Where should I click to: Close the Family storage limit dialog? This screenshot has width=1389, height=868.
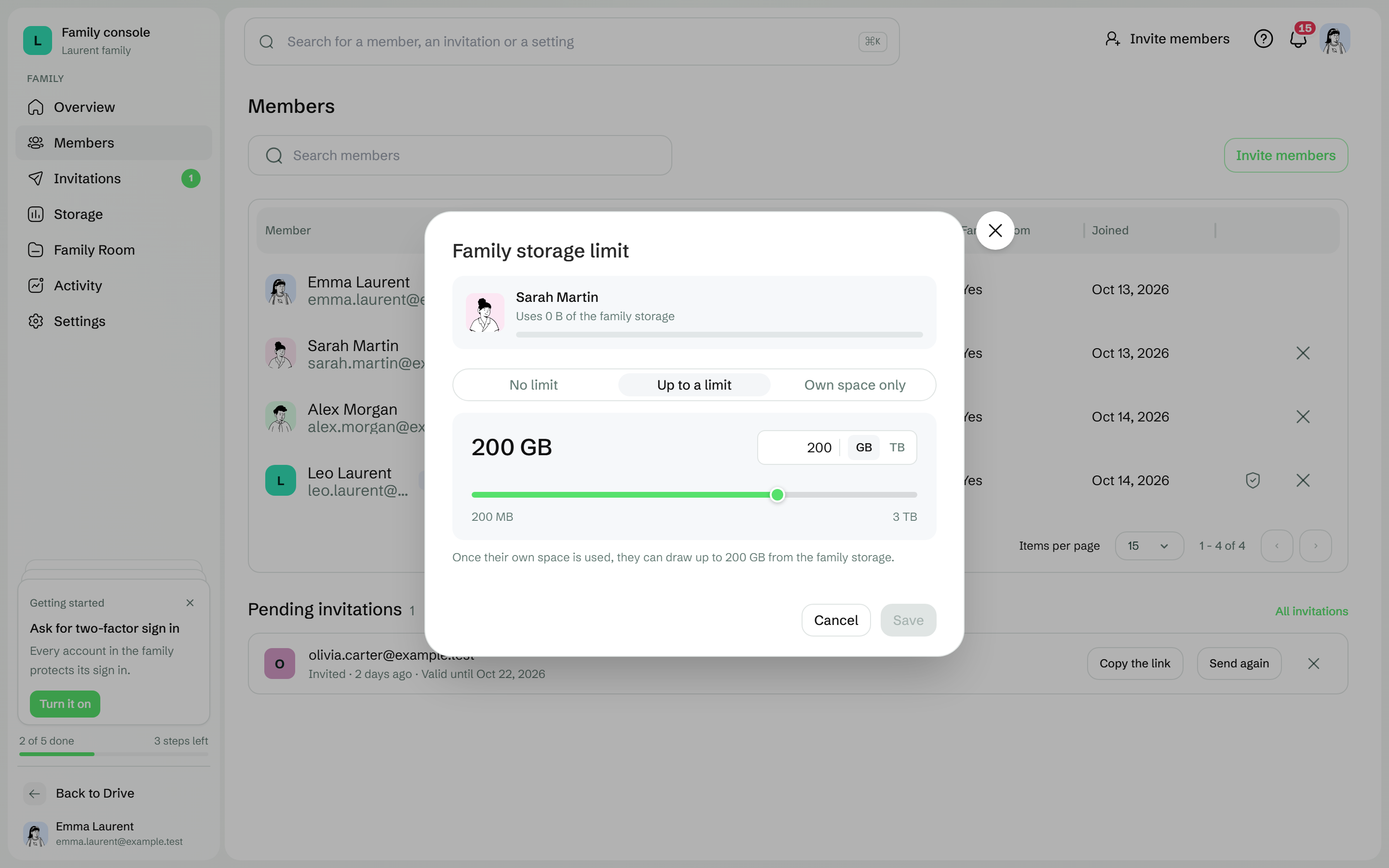[994, 231]
